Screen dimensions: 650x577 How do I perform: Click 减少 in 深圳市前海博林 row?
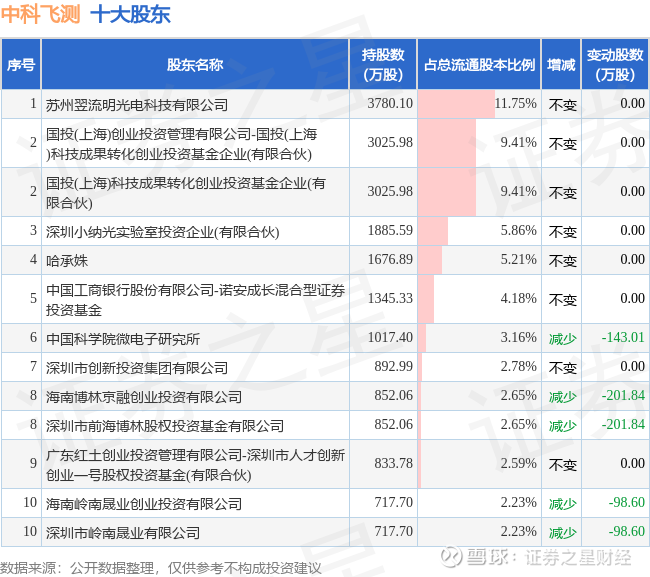(563, 426)
